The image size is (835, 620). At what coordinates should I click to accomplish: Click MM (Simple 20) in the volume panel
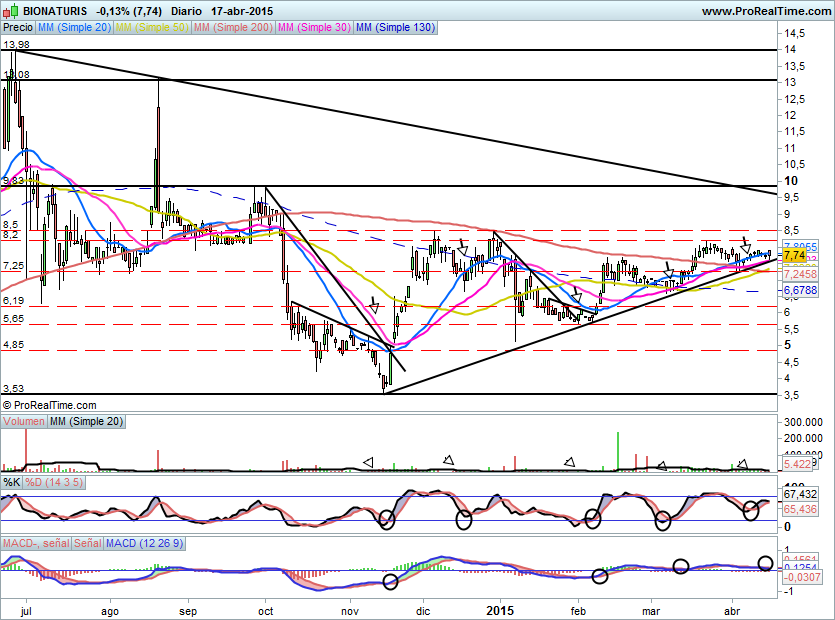(86, 421)
